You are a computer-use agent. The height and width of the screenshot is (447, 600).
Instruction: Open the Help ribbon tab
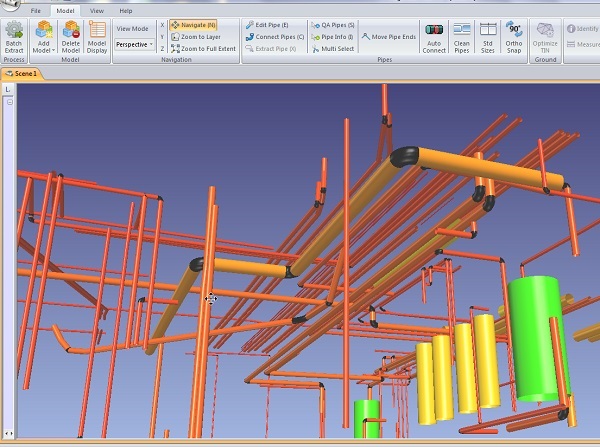125,10
